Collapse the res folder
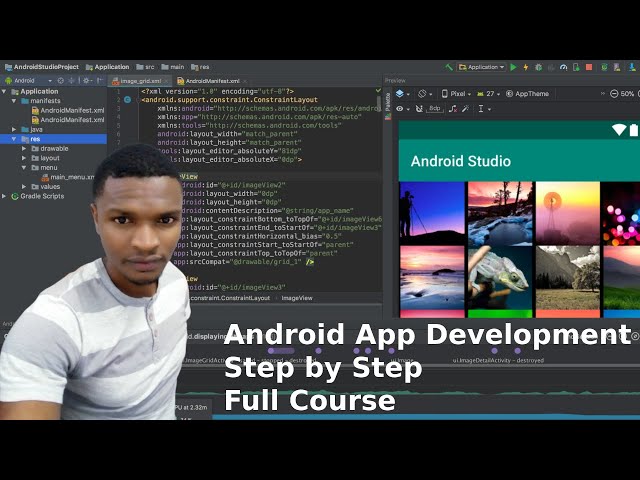This screenshot has height=480, width=640. [14, 139]
